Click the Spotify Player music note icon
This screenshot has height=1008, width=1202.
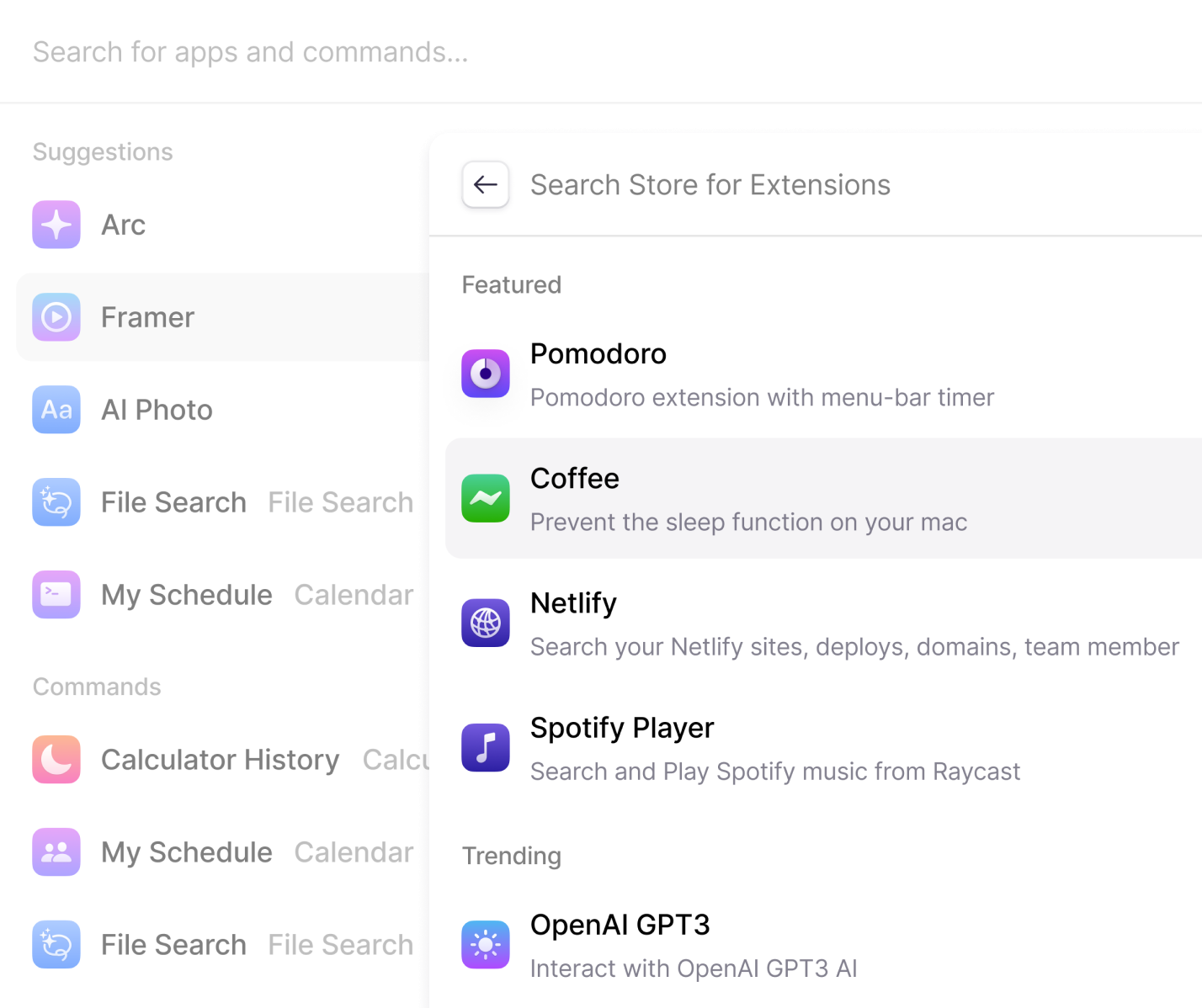tap(486, 747)
